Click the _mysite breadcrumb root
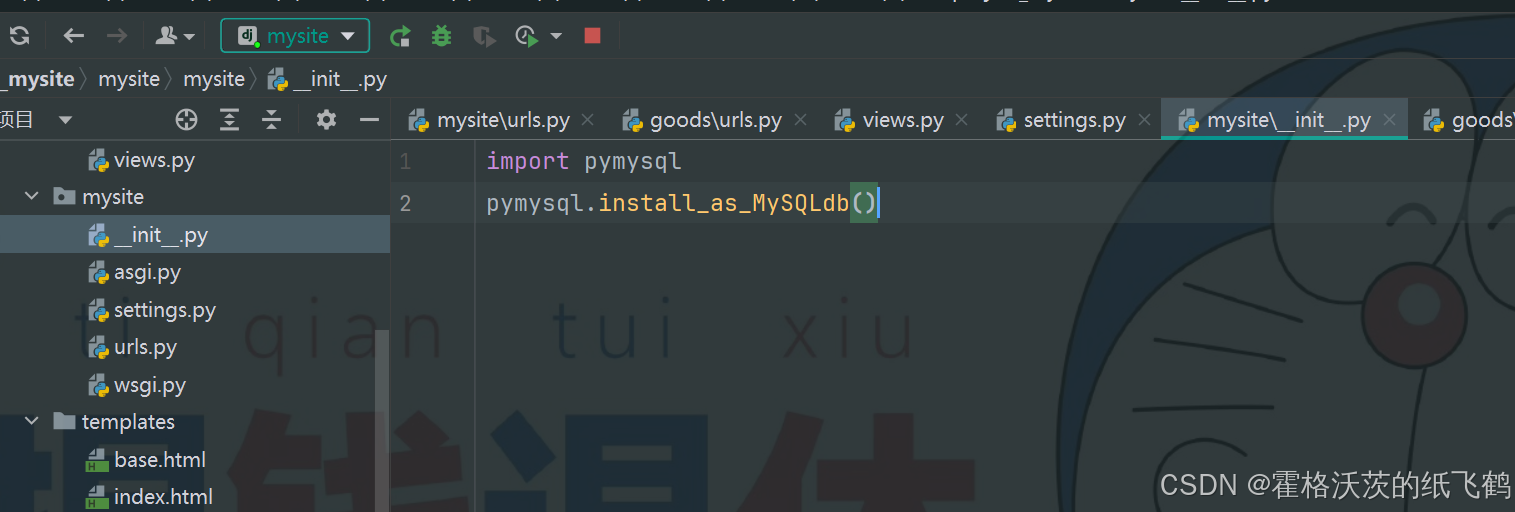This screenshot has height=512, width=1515. click(38, 79)
